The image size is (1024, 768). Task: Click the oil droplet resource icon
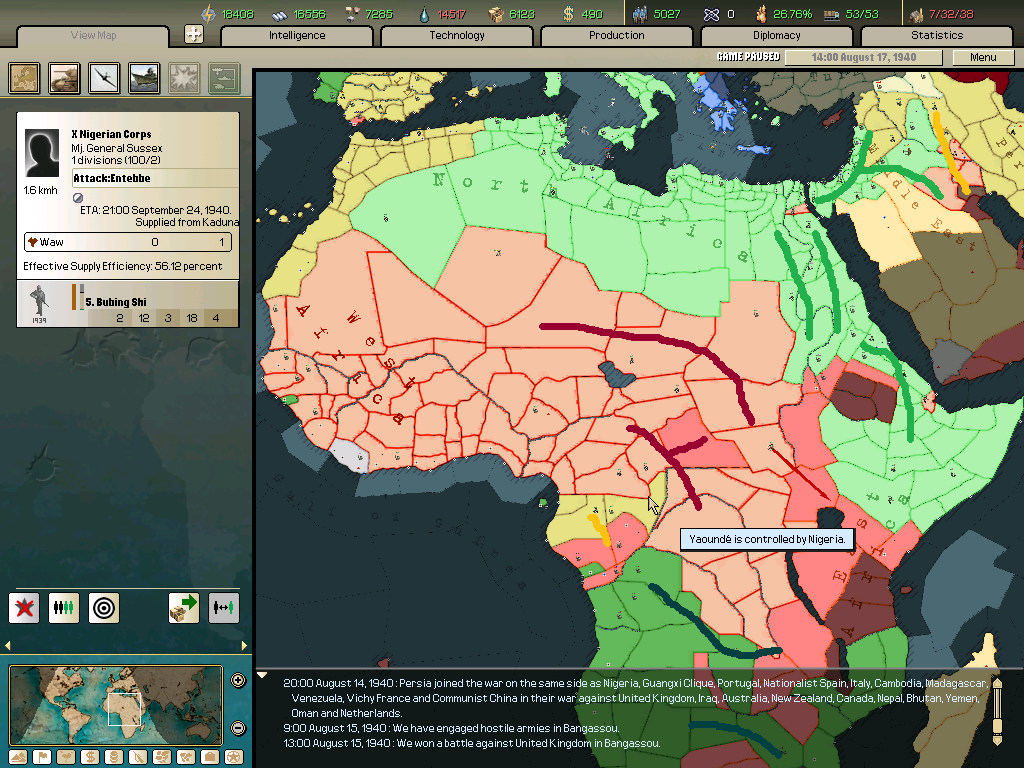425,14
